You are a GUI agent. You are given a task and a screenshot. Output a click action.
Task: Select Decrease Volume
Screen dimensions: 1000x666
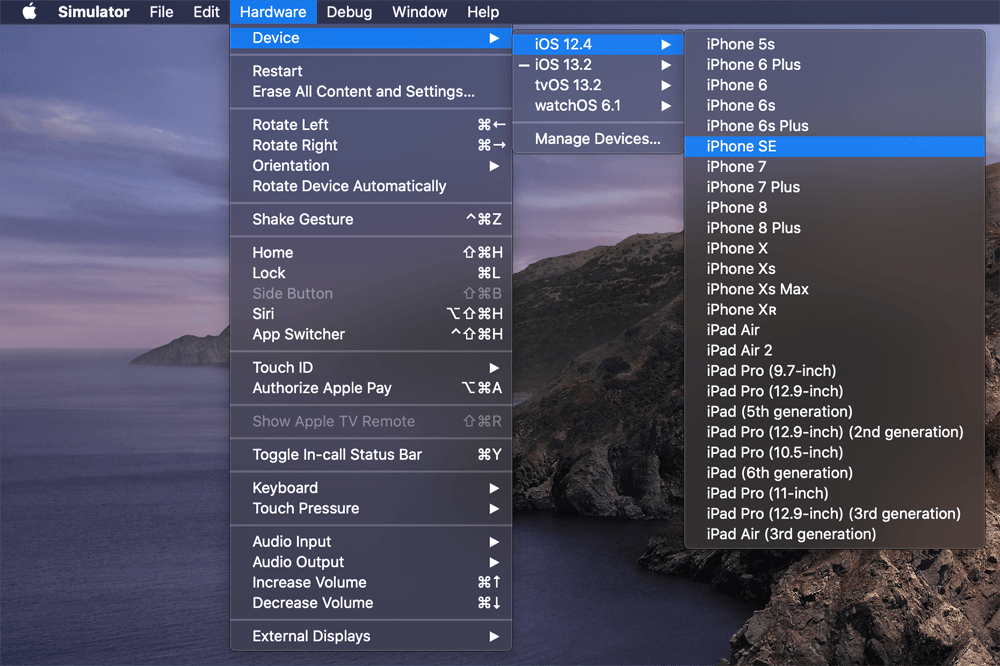click(x=371, y=603)
